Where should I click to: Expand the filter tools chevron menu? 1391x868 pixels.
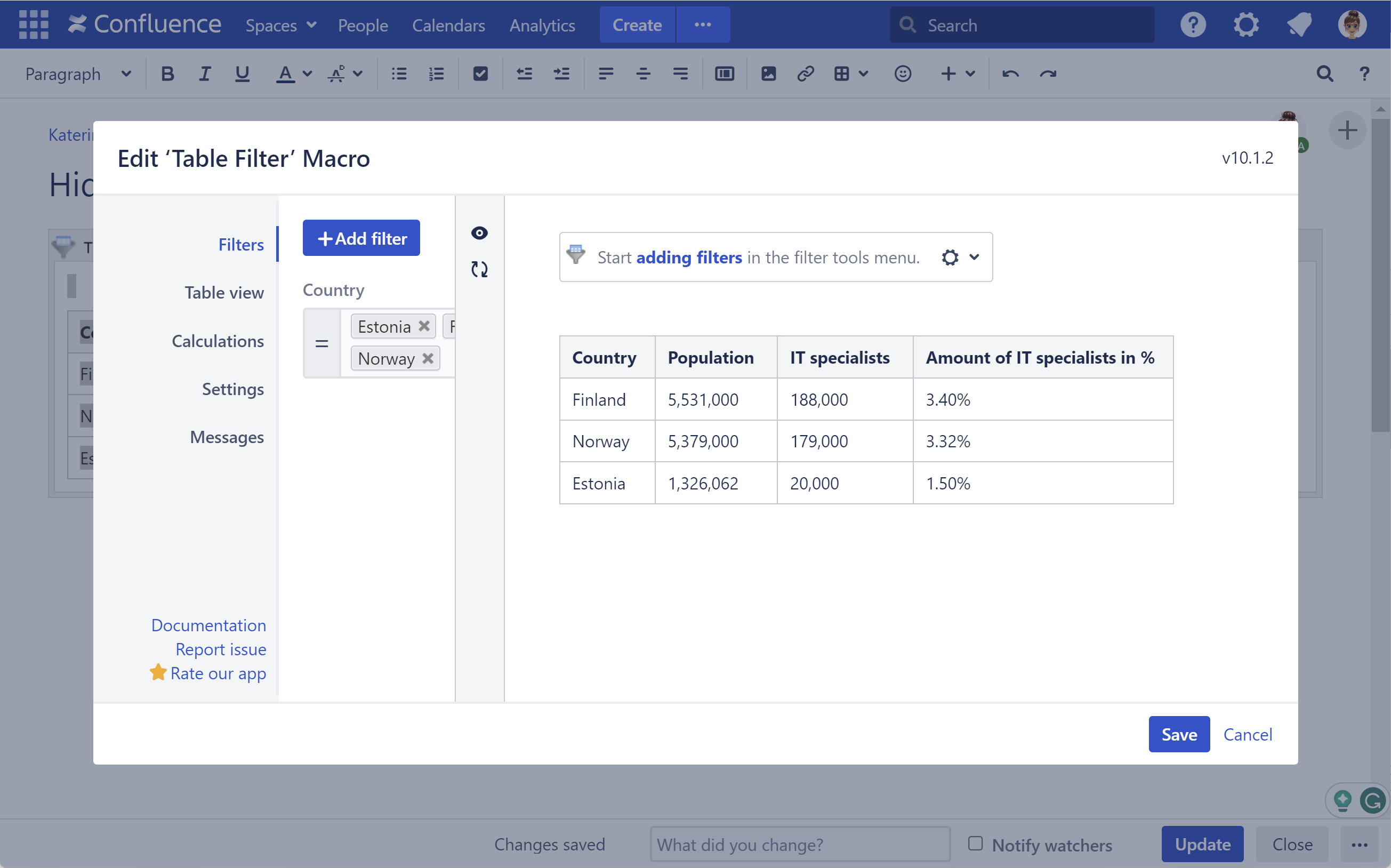pyautogui.click(x=974, y=257)
